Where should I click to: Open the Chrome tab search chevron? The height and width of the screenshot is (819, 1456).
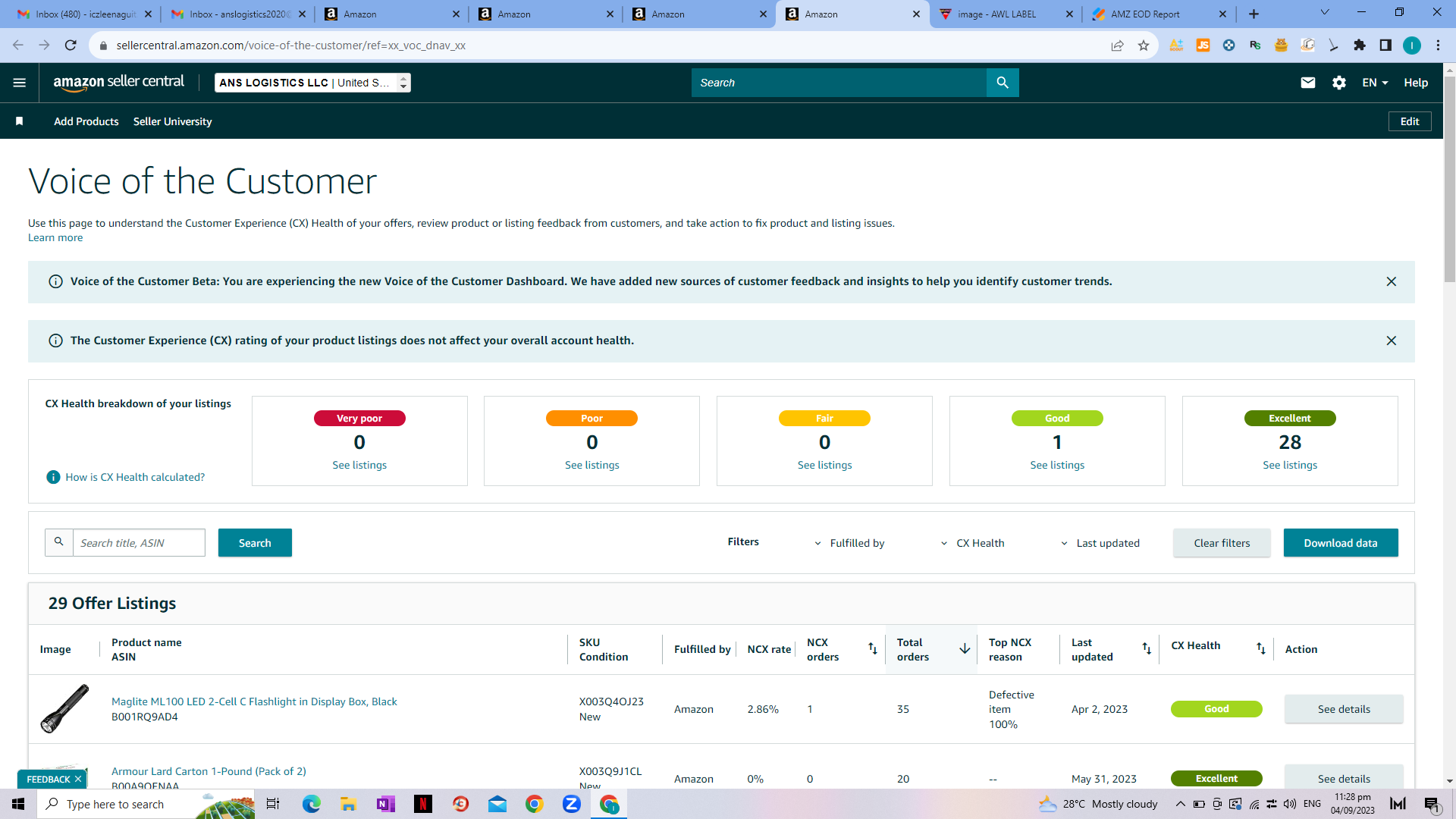[x=1325, y=13]
